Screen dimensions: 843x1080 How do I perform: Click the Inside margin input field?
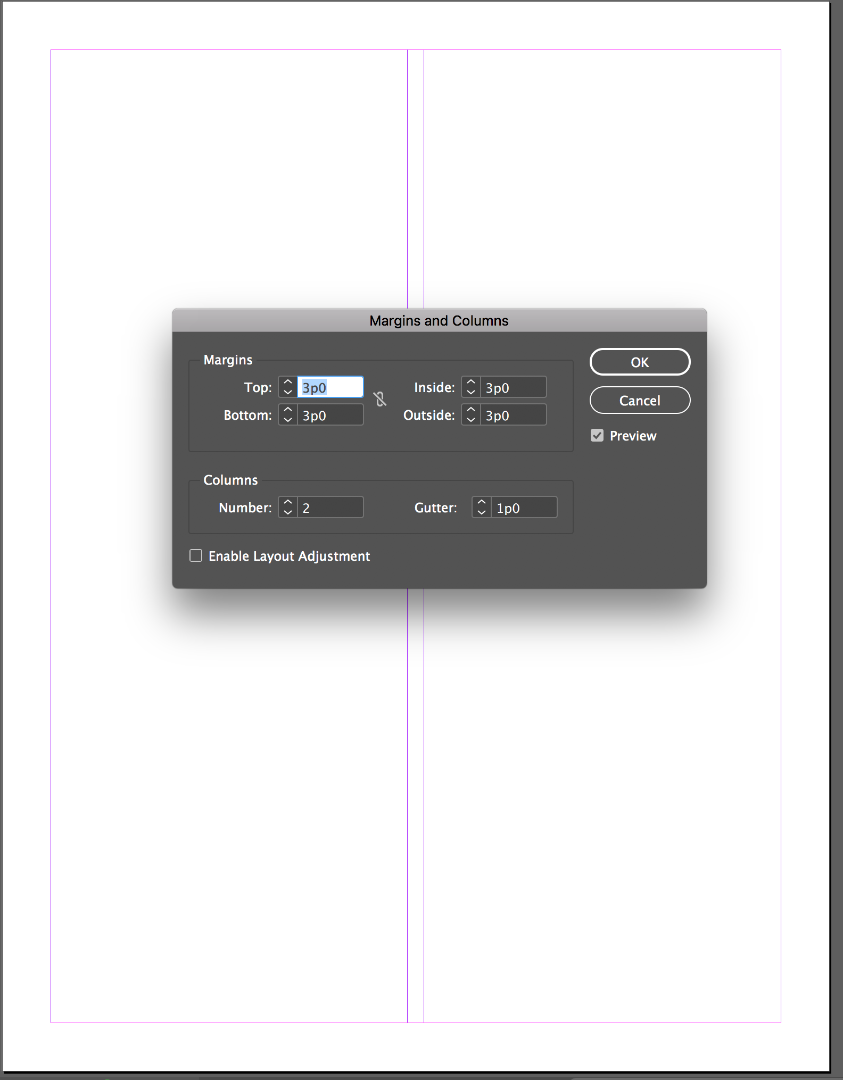[513, 387]
